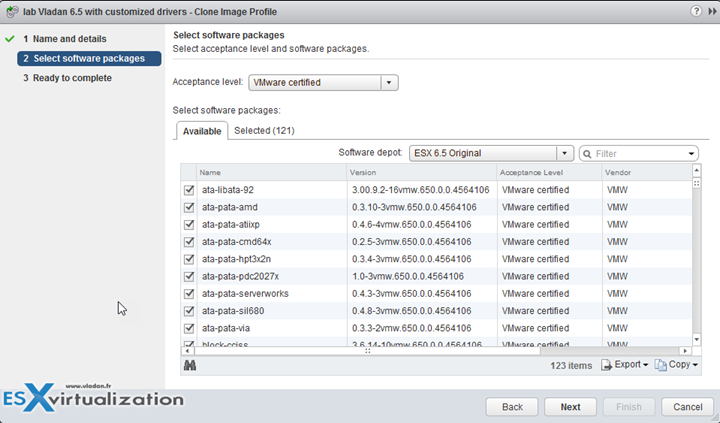Image resolution: width=720 pixels, height=423 pixels.
Task: Click into the Filter input field
Action: 640,154
